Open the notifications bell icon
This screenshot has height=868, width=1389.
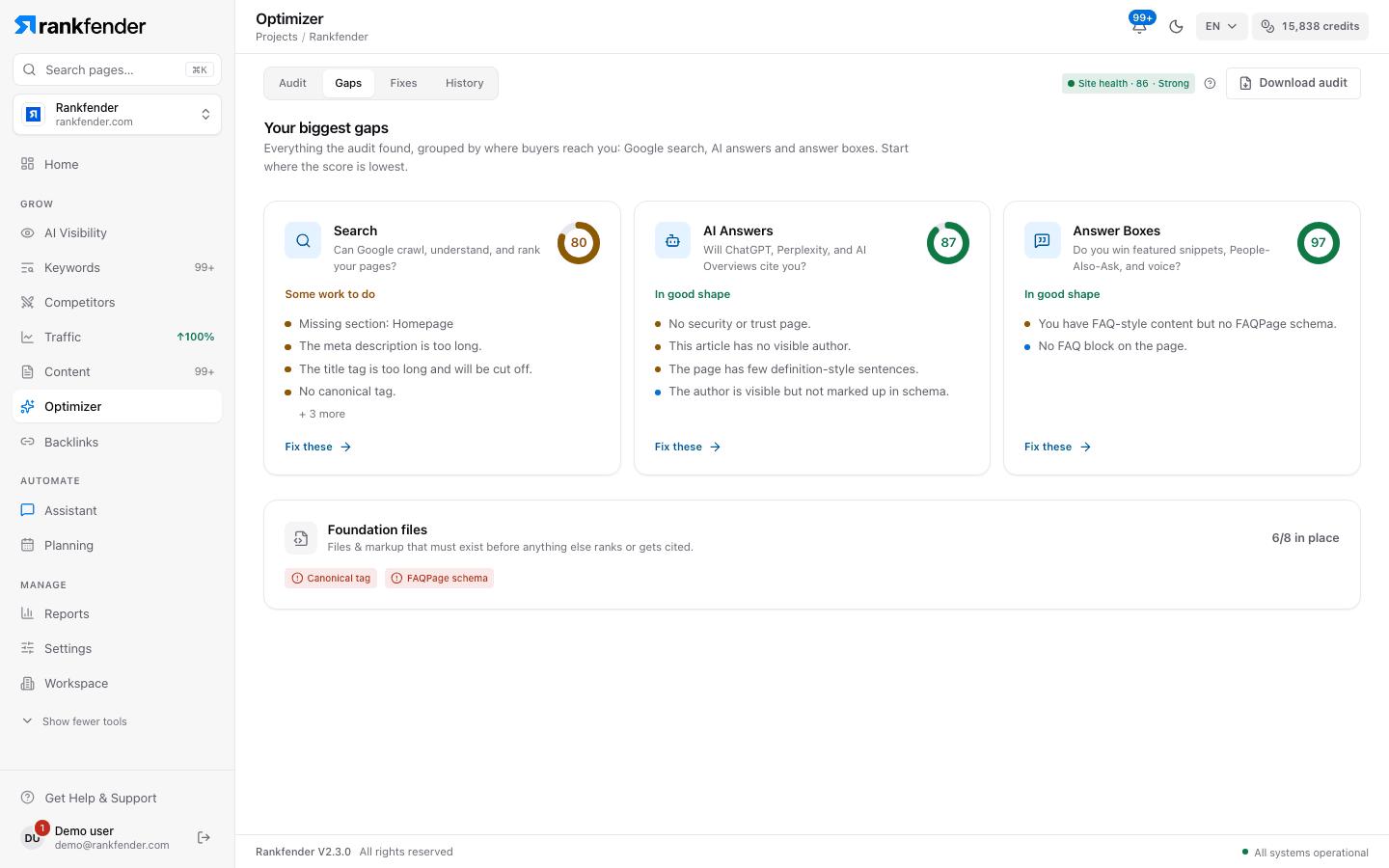pos(1139,26)
